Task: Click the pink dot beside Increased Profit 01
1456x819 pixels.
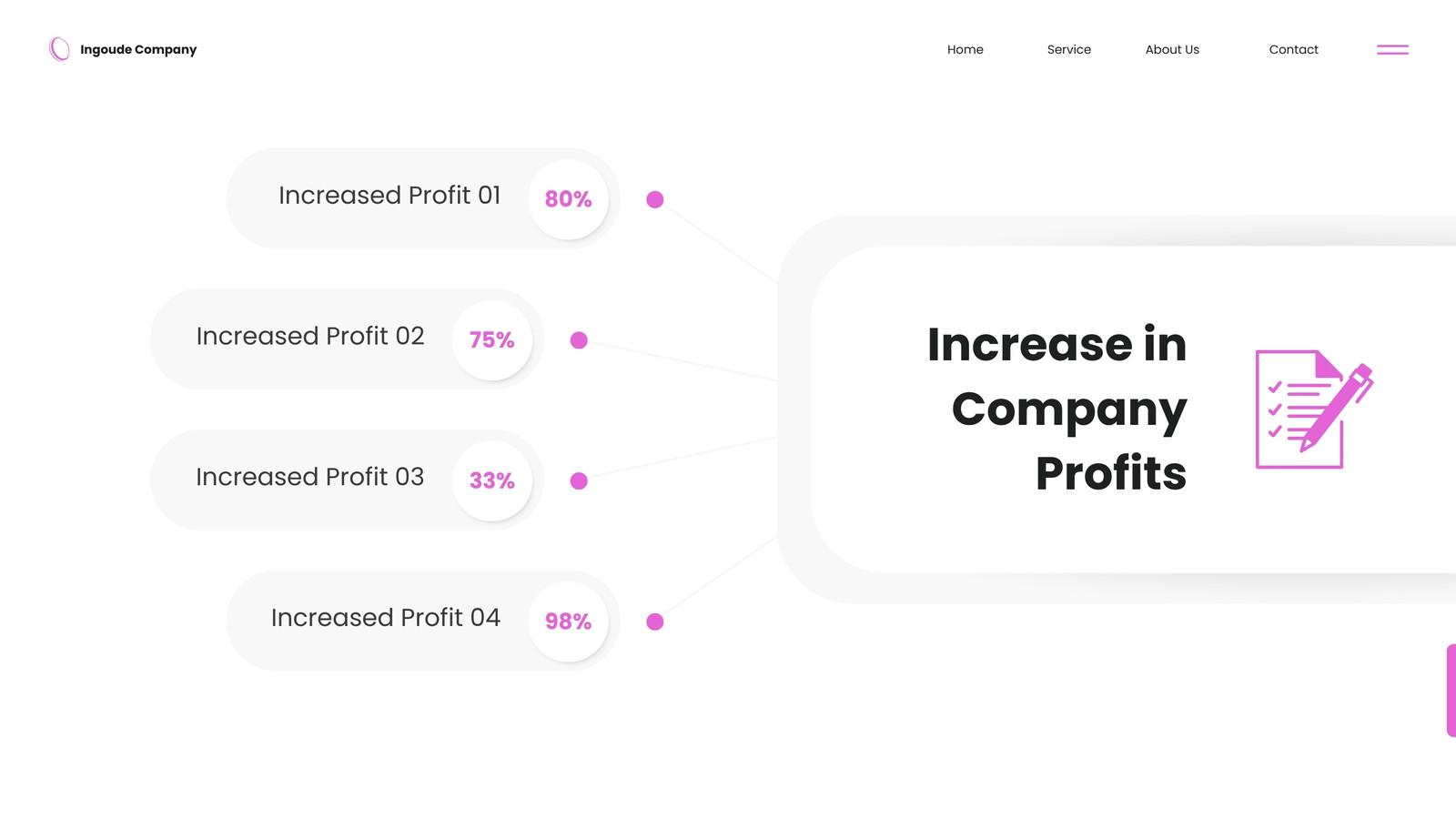Action: click(x=655, y=199)
